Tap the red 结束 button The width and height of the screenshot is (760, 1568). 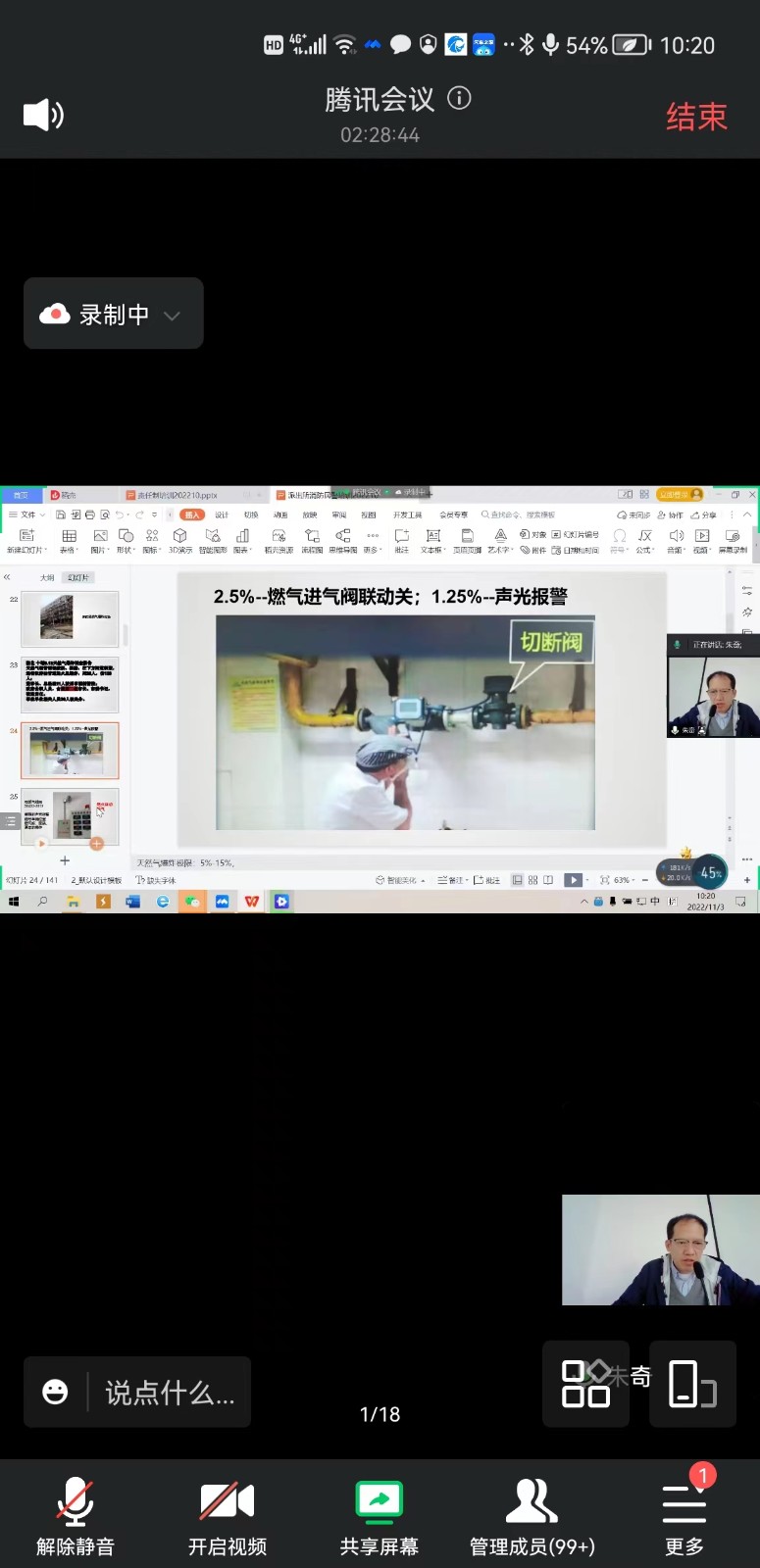(696, 117)
